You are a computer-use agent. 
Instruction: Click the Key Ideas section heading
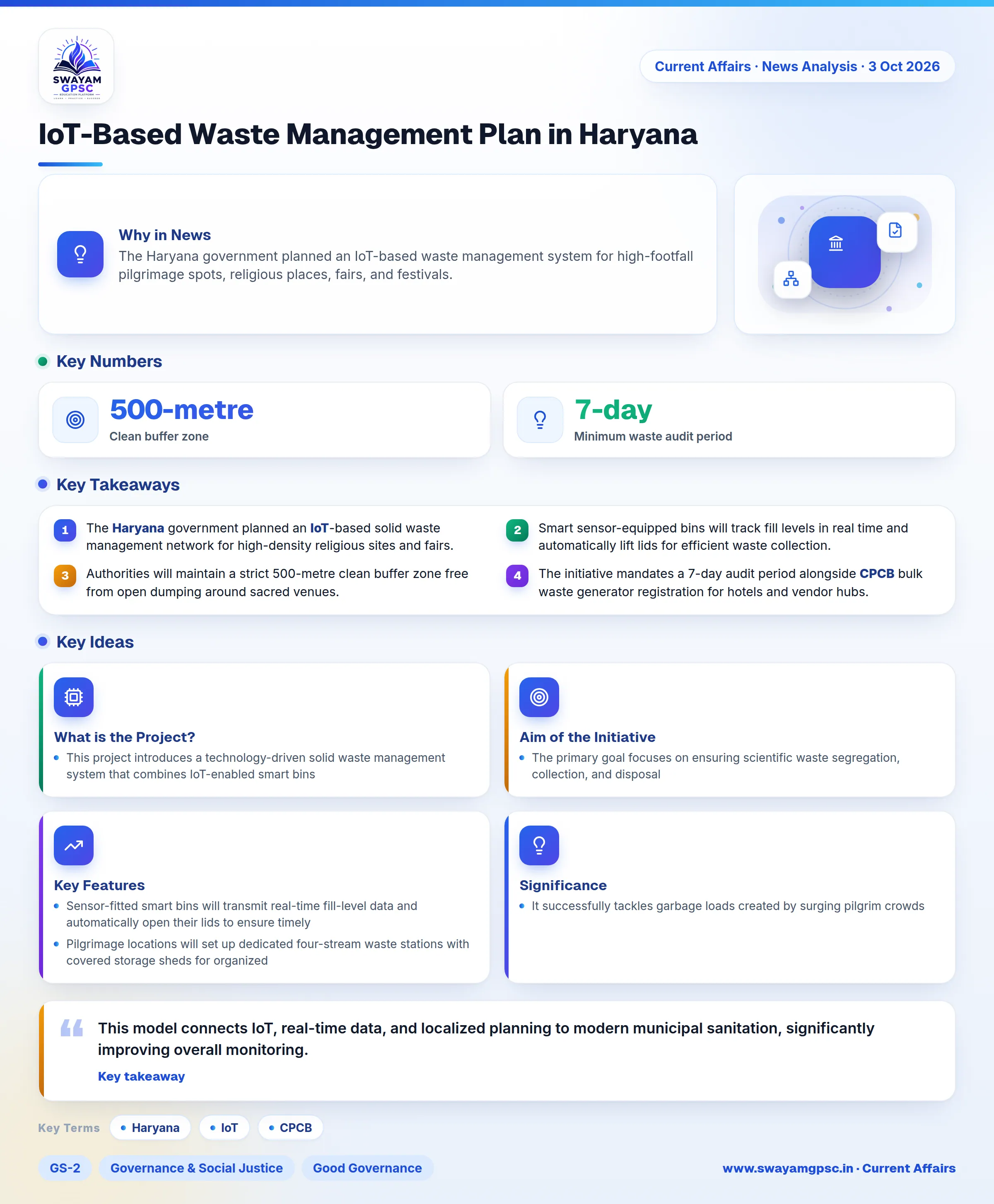[x=95, y=641]
